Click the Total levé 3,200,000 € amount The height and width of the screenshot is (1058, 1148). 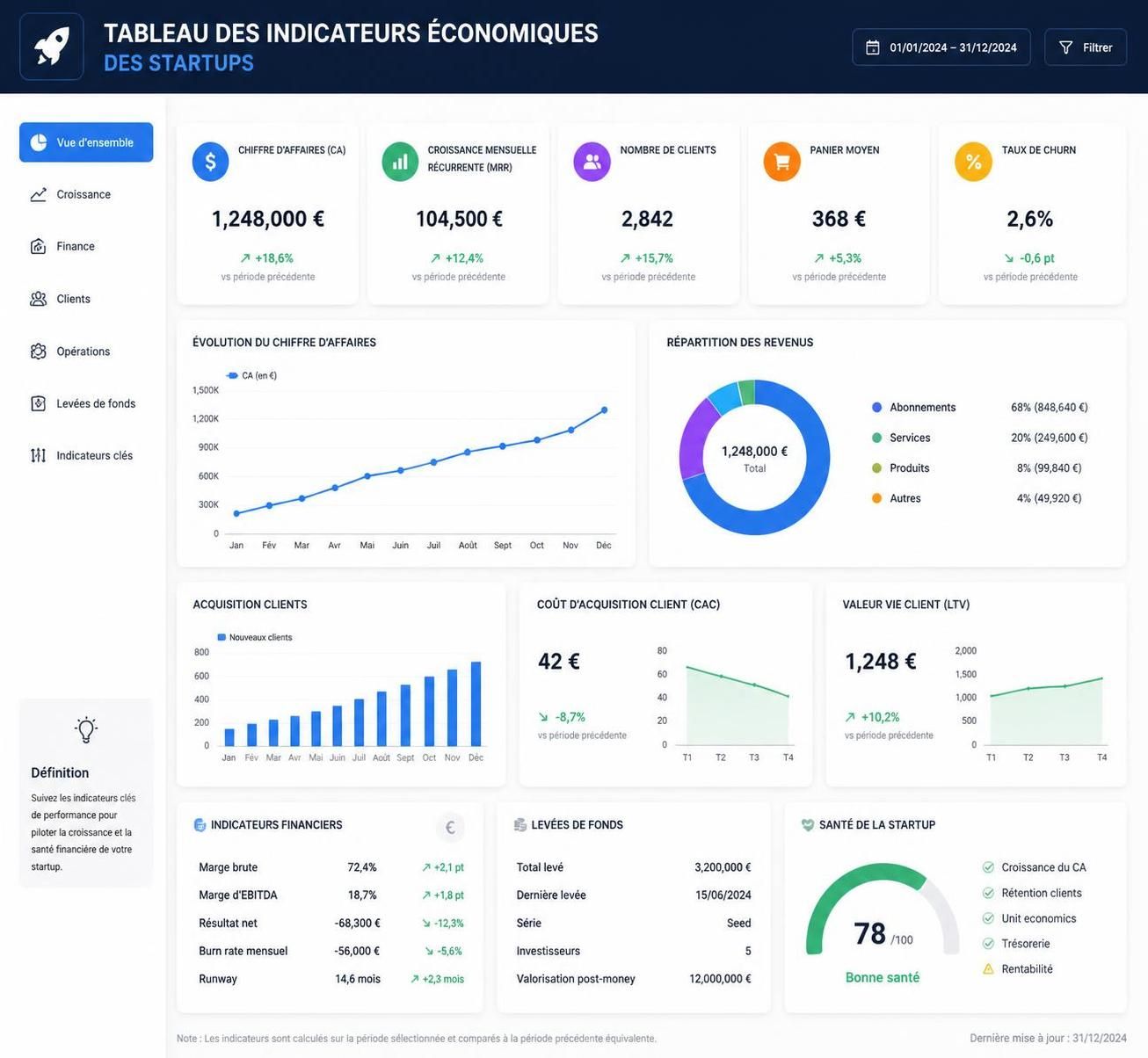click(723, 867)
